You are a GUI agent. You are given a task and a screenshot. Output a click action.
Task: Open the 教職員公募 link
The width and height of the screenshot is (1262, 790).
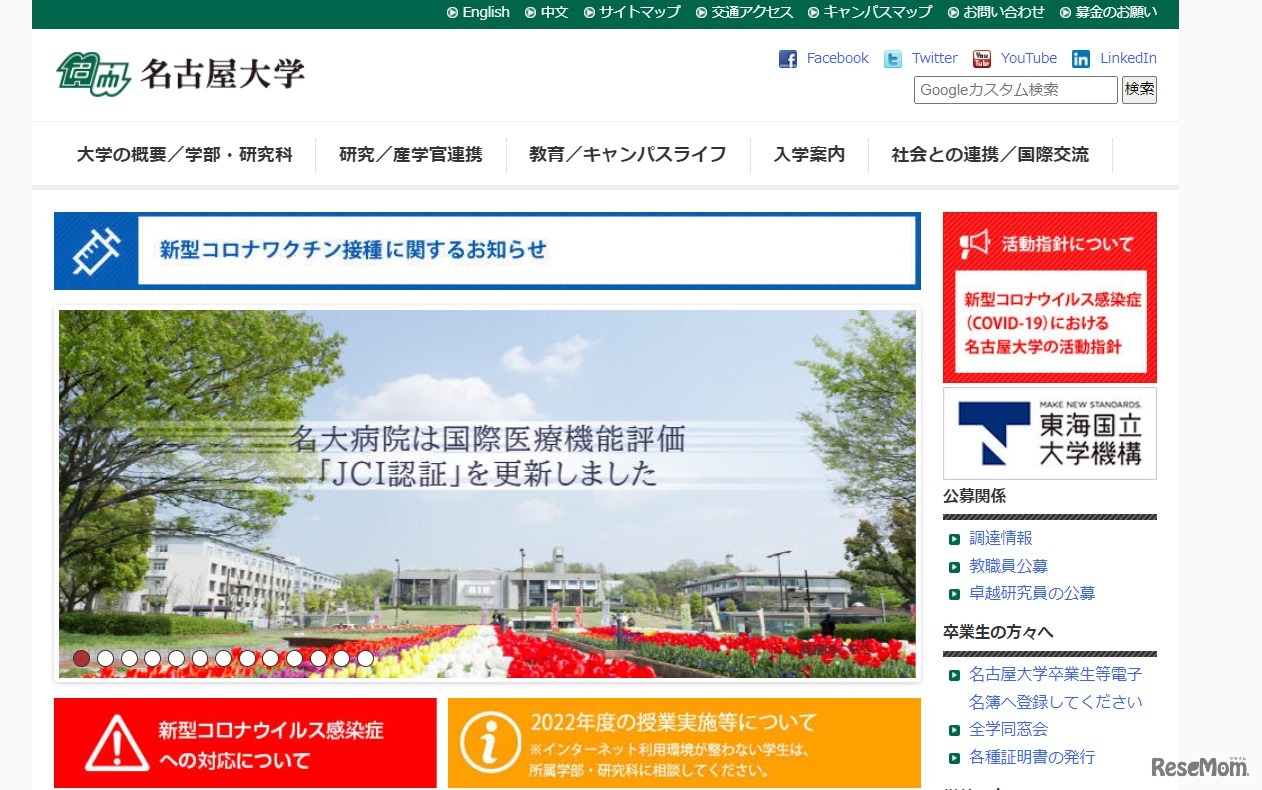pyautogui.click(x=1007, y=565)
